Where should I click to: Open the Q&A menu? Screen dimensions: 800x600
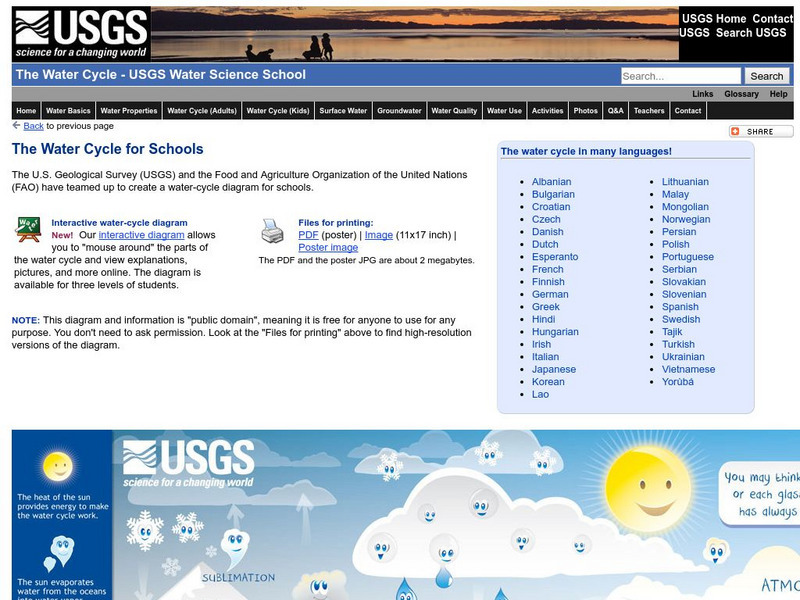coord(615,111)
